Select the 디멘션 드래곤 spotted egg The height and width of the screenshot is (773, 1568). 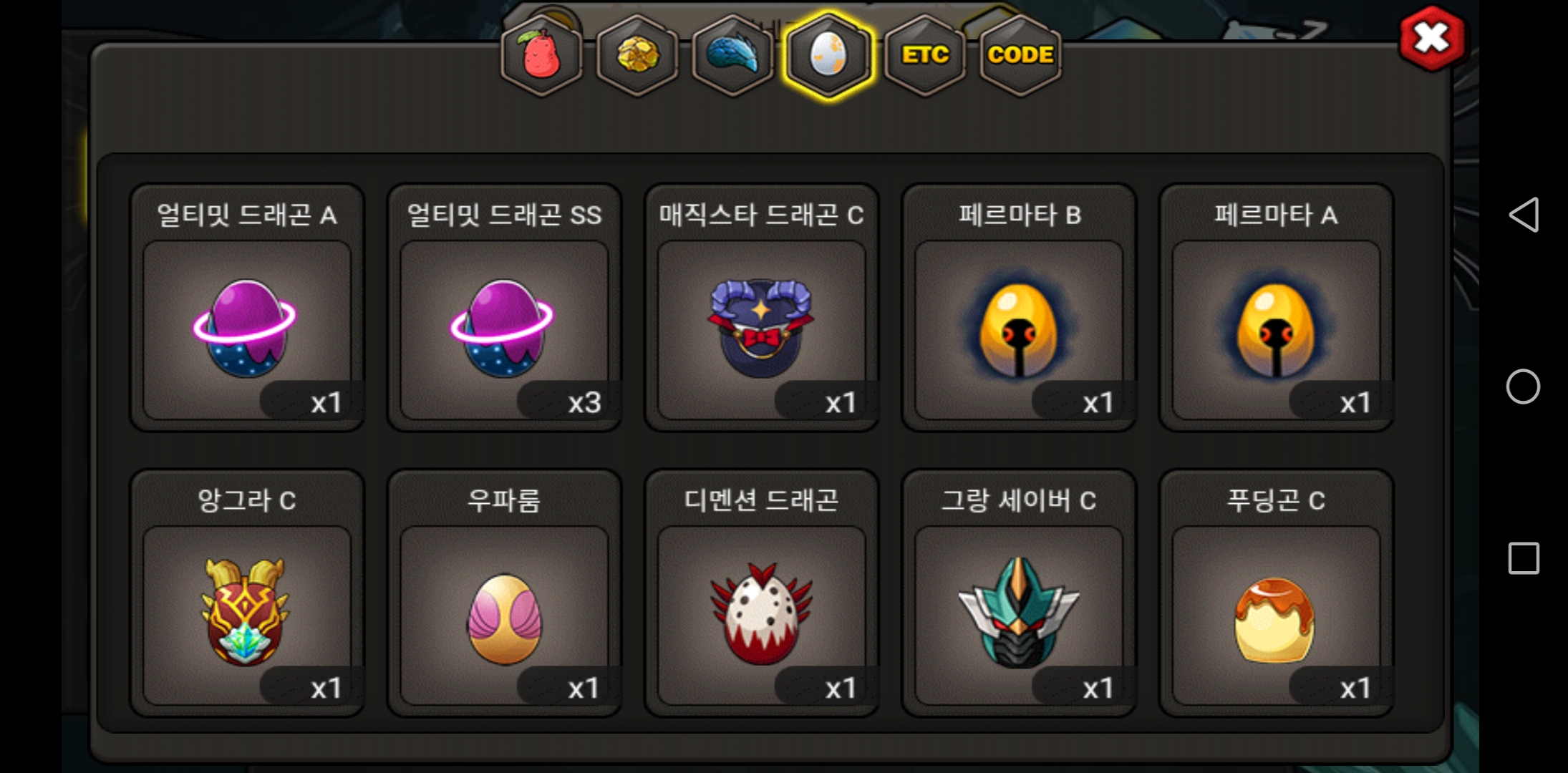pyautogui.click(x=761, y=593)
